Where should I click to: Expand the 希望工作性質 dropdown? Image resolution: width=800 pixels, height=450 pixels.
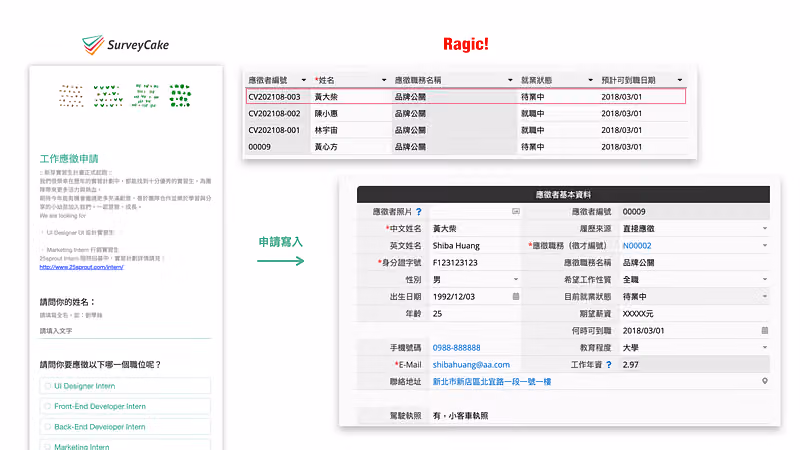click(x=765, y=280)
